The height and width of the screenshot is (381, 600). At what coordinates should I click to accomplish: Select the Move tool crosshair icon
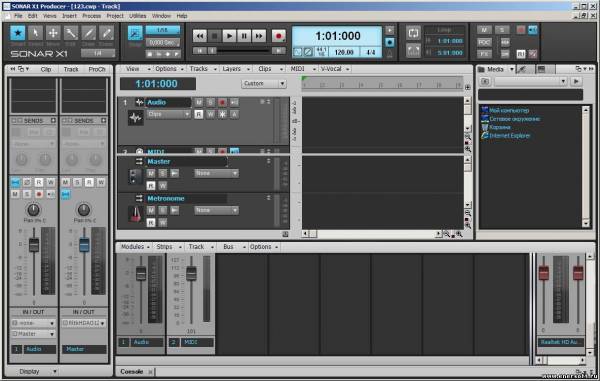tap(53, 33)
